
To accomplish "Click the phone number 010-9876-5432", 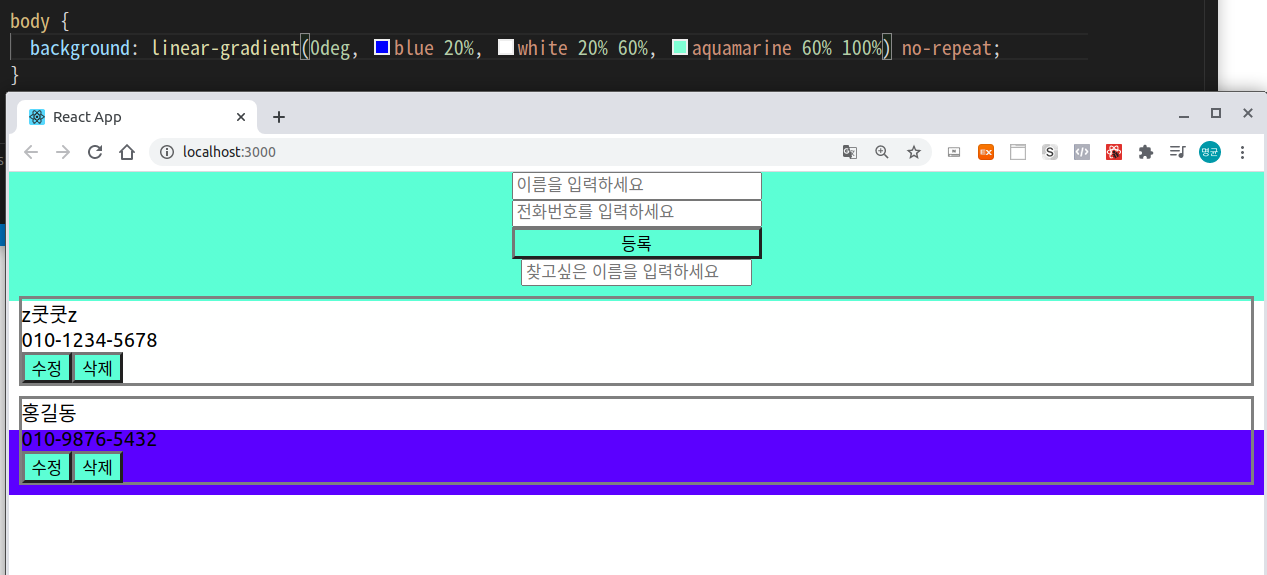I will pyautogui.click(x=89, y=440).
